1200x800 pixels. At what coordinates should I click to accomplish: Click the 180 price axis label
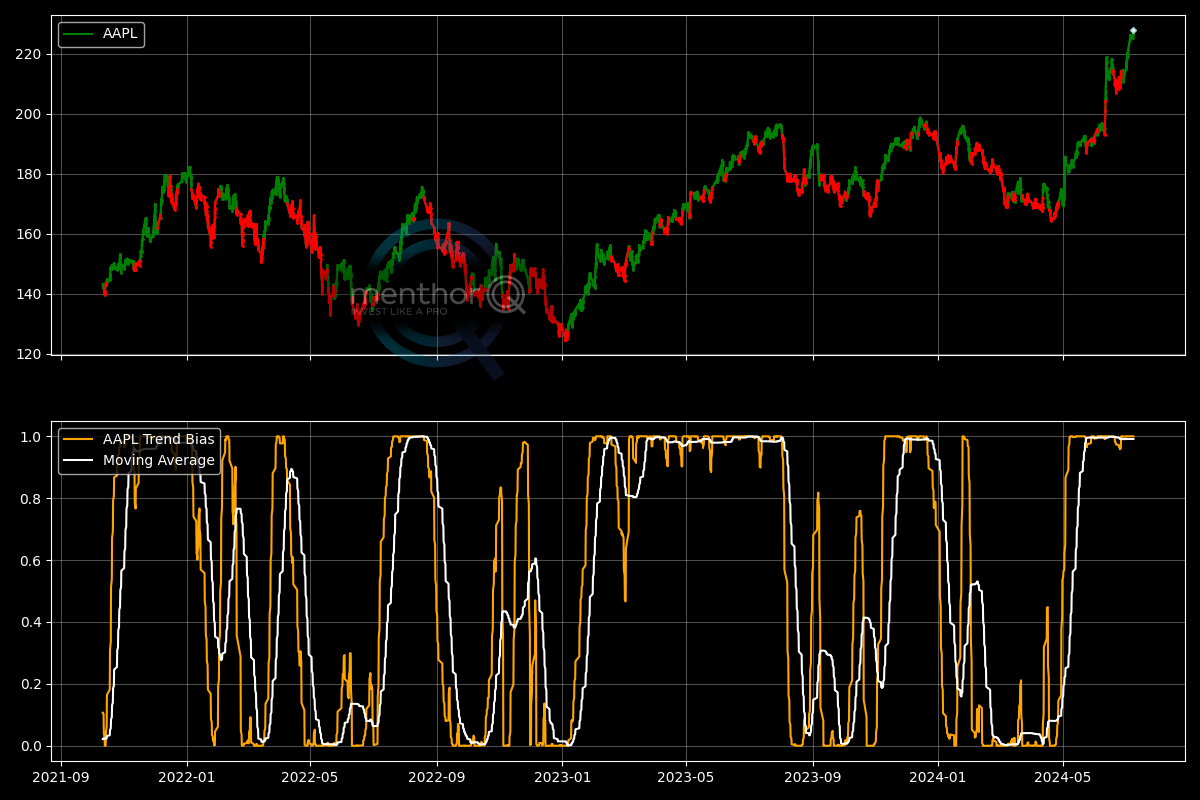28,175
